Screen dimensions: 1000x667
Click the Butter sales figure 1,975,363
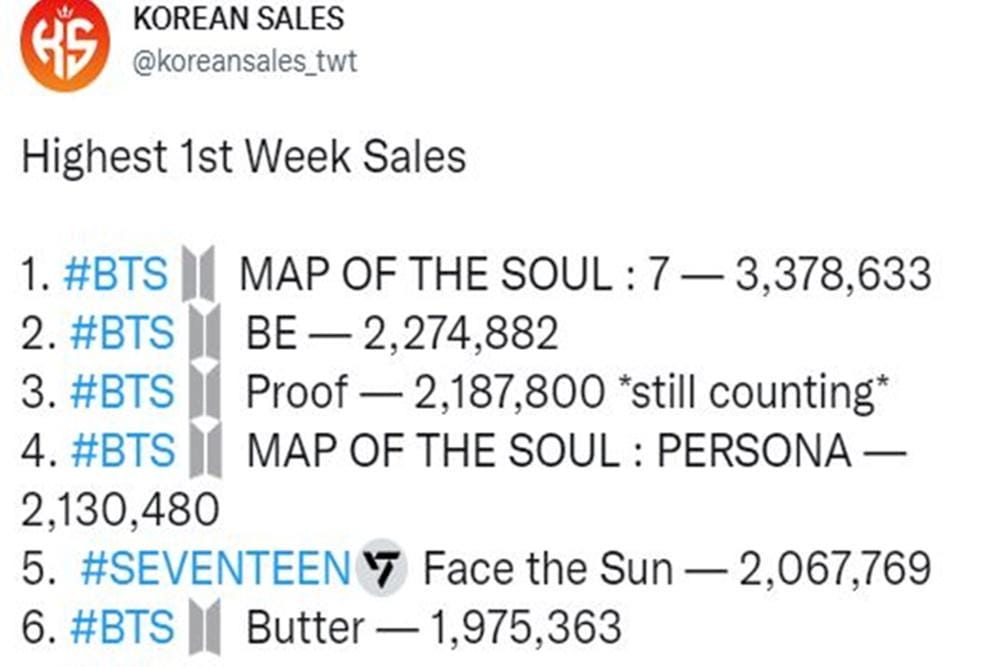525,628
